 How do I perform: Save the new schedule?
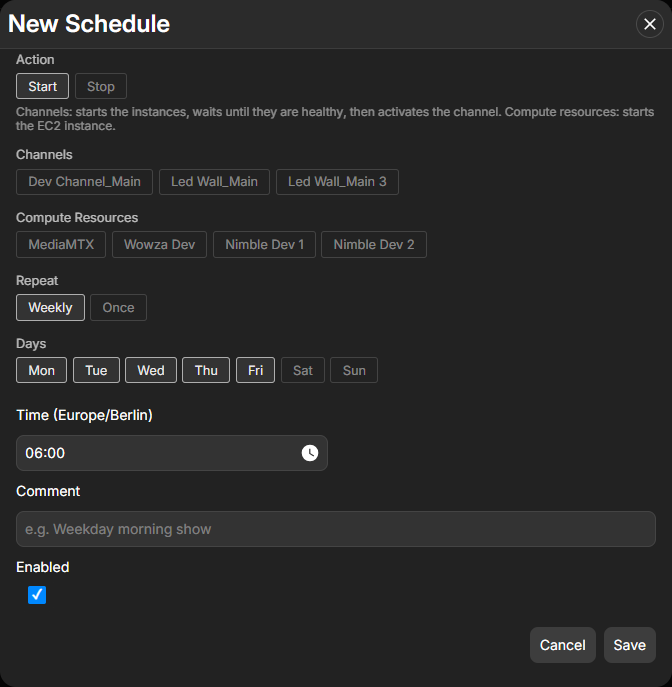tap(630, 645)
